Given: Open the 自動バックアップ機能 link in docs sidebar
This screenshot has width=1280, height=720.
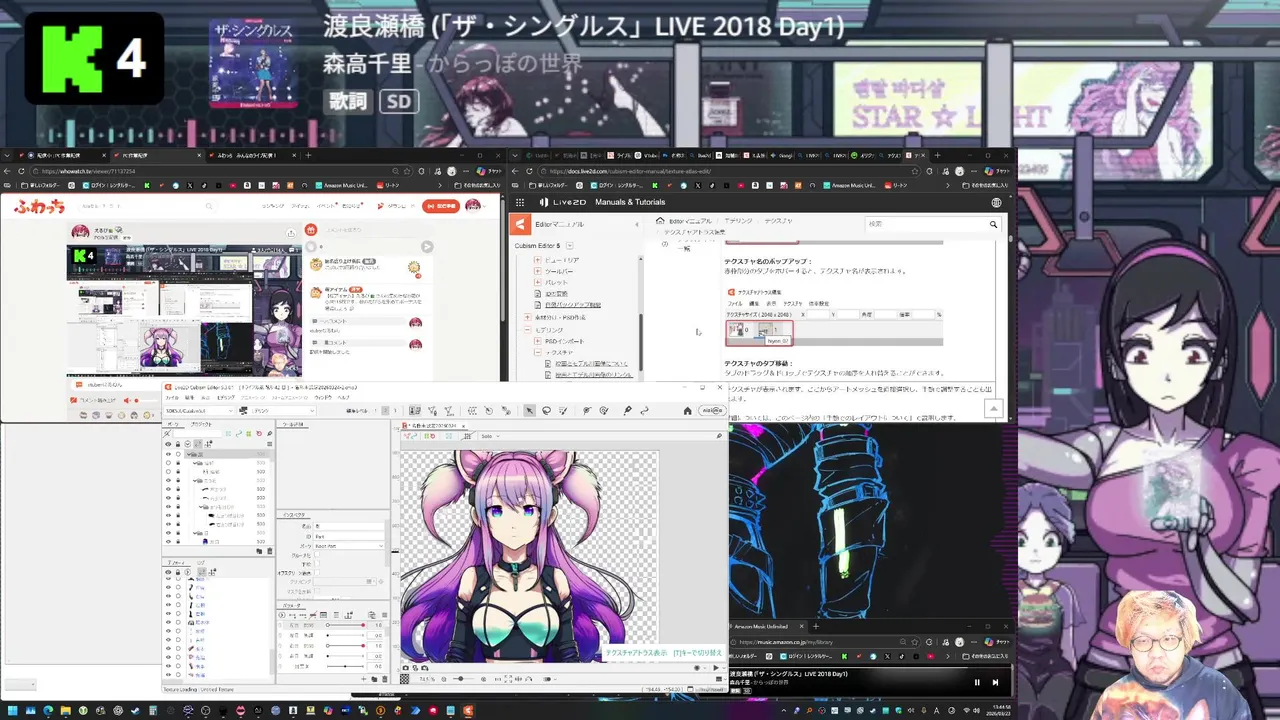Looking at the screenshot, I should pyautogui.click(x=573, y=305).
